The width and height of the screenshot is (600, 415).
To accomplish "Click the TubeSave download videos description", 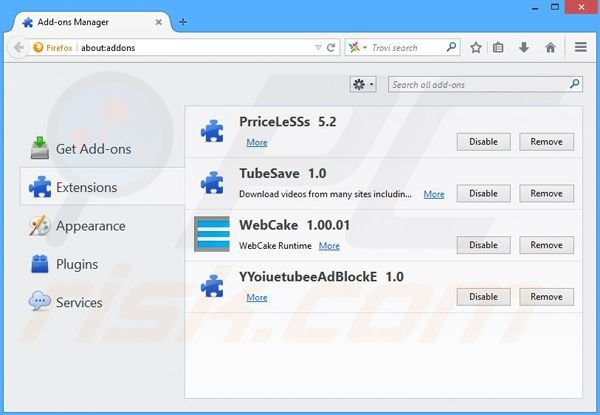I will point(325,194).
